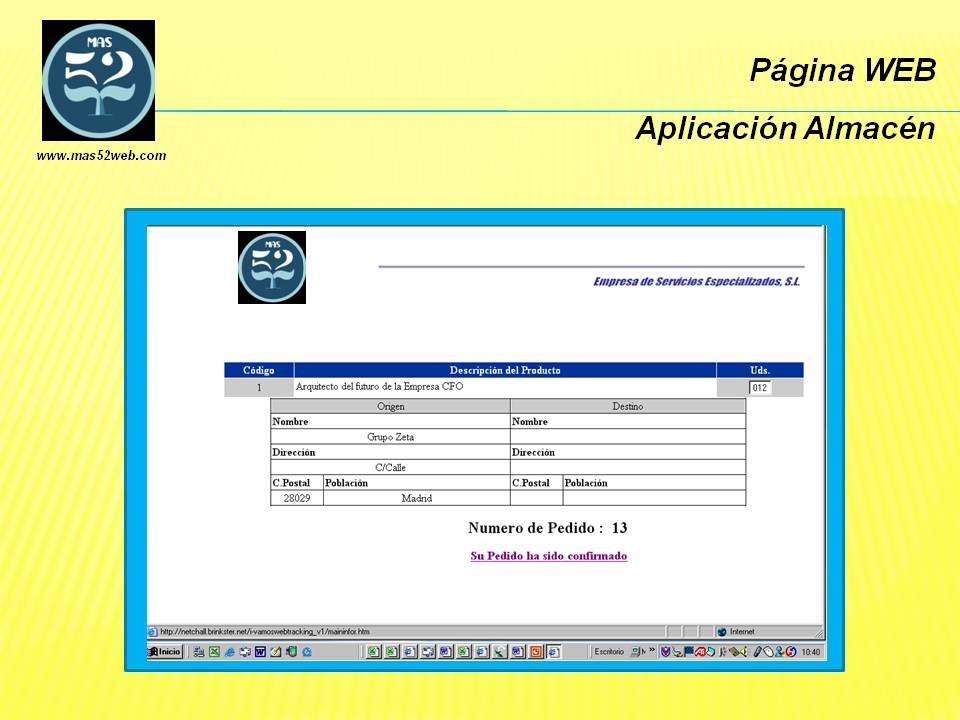Image resolution: width=960 pixels, height=720 pixels.
Task: Expand the taskbar chevron overflow arrows
Action: pos(652,652)
